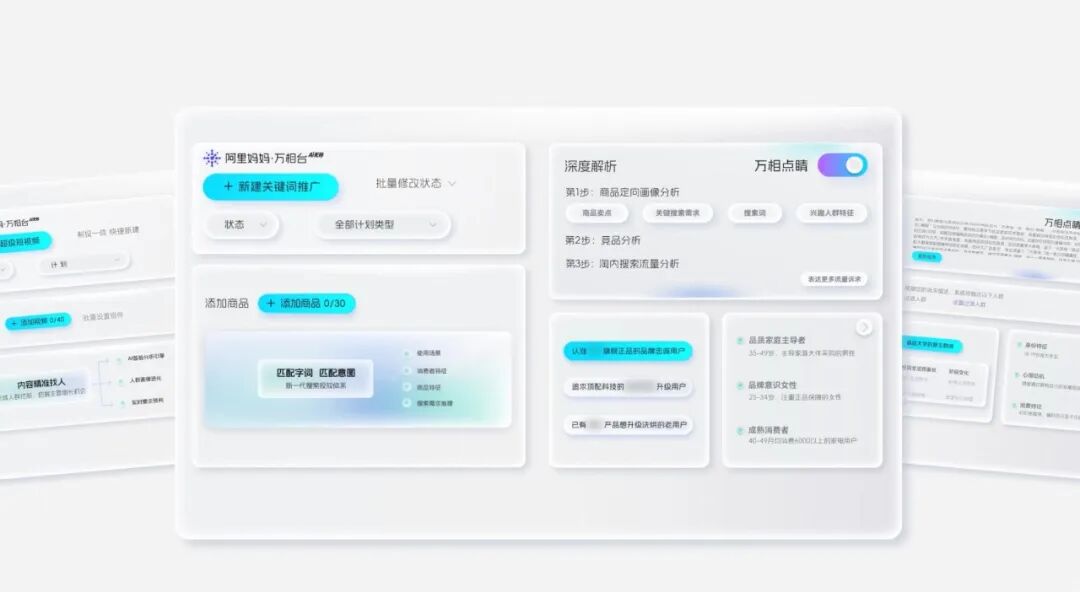Select the fourth bullet beside 匹配意图 card
Viewport: 1080px width, 592px height.
pos(407,403)
